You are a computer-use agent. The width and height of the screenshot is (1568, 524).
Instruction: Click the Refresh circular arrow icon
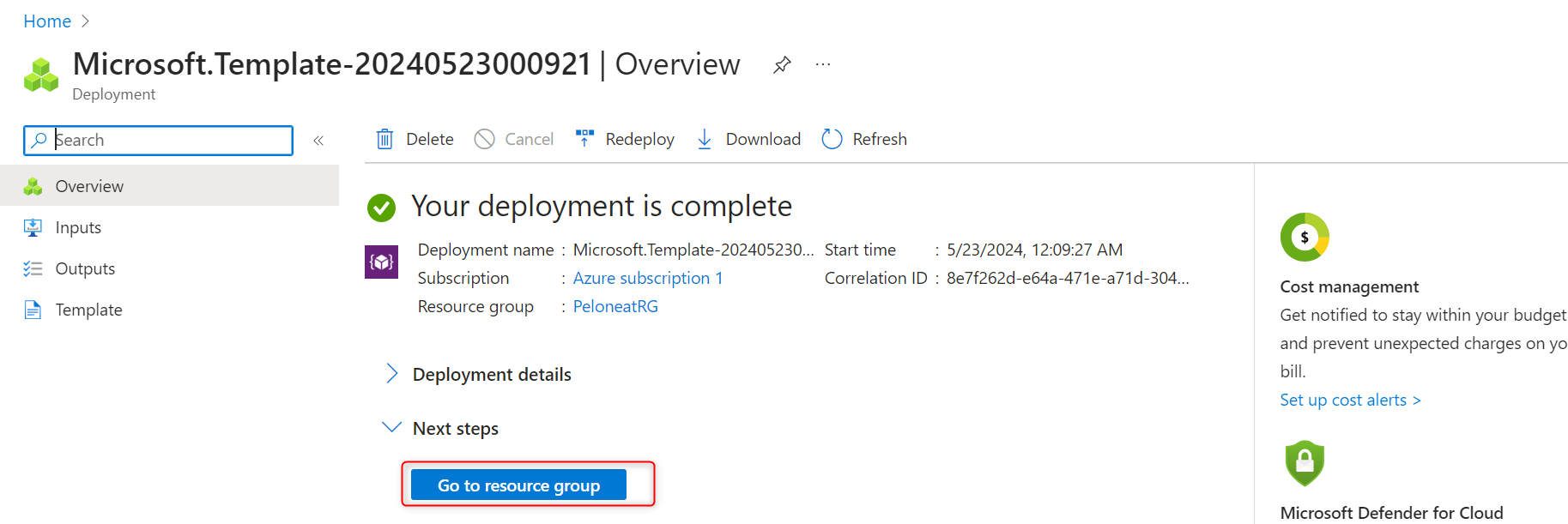pyautogui.click(x=832, y=139)
